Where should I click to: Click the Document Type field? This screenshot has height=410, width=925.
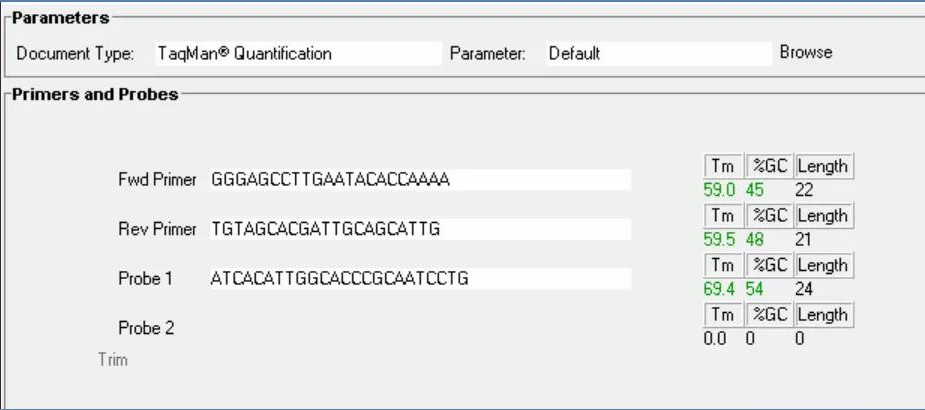(x=297, y=54)
